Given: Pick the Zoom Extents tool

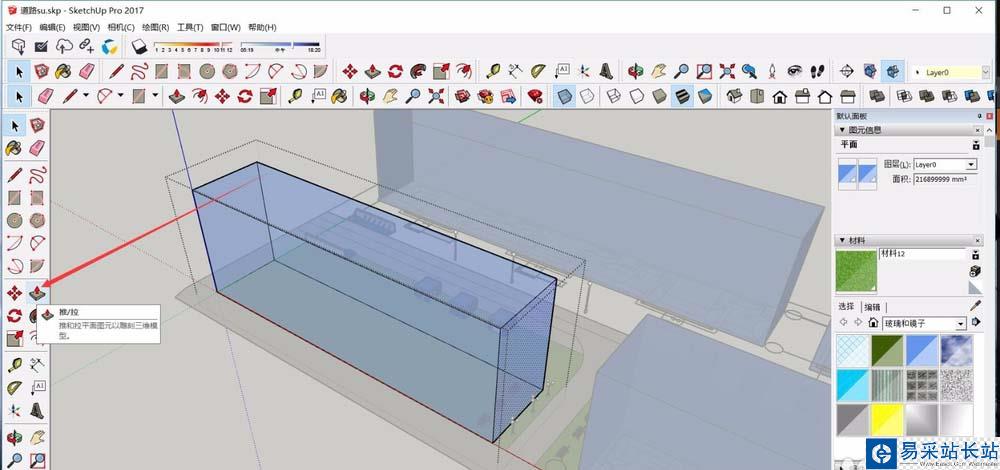Looking at the screenshot, I should tap(727, 71).
